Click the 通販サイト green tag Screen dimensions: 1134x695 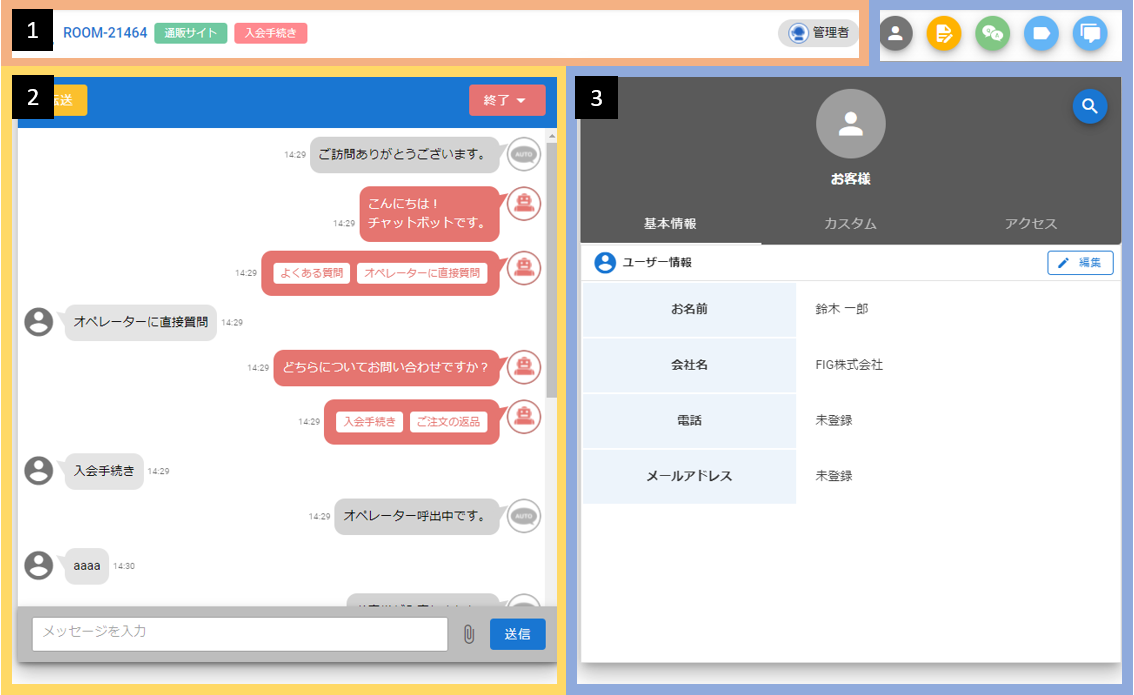190,33
